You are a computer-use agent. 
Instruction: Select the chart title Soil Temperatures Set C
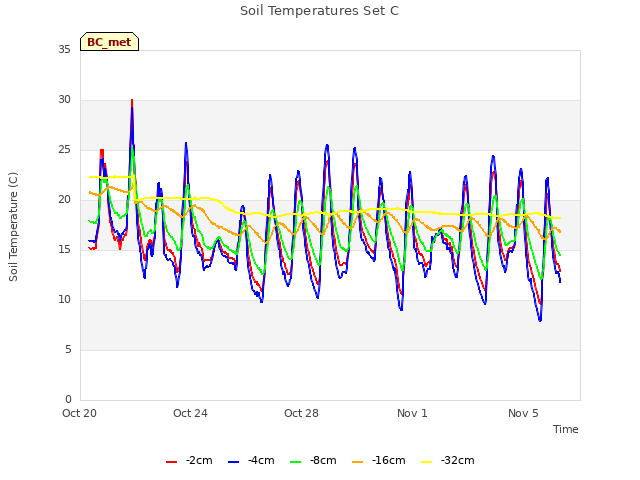[319, 11]
